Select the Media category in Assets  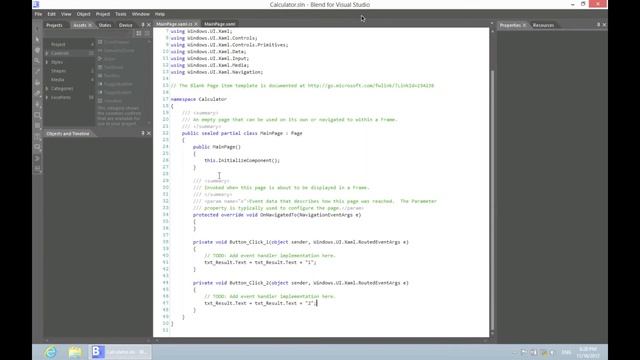pos(58,80)
